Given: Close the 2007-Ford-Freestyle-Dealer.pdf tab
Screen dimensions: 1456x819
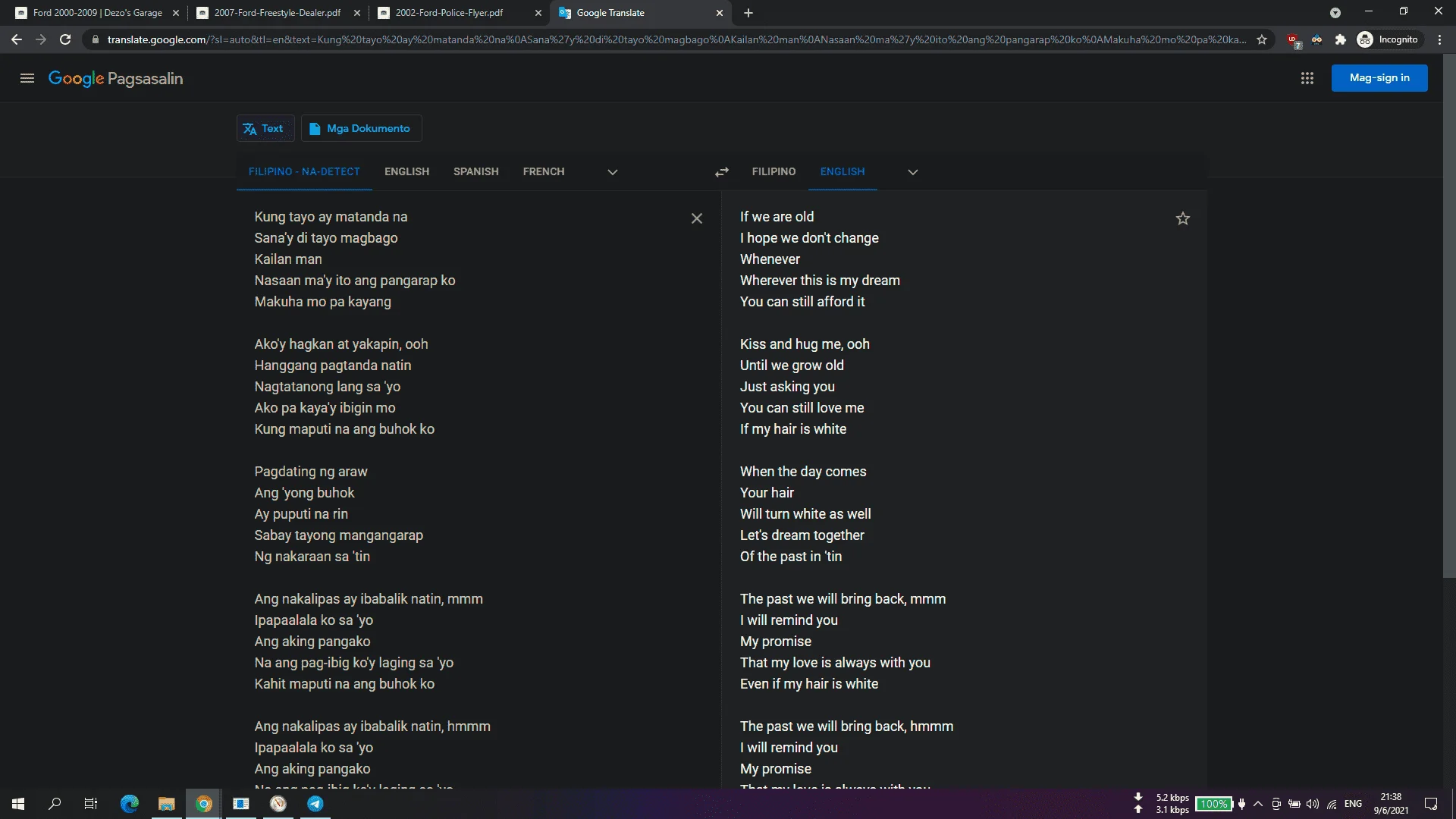Looking at the screenshot, I should click(357, 13).
